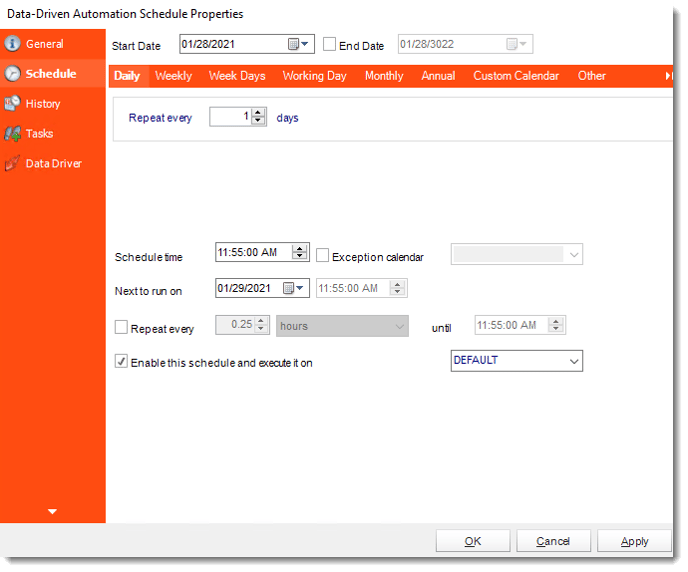This screenshot has height=572, width=688.
Task: Click the OK button
Action: [x=473, y=541]
